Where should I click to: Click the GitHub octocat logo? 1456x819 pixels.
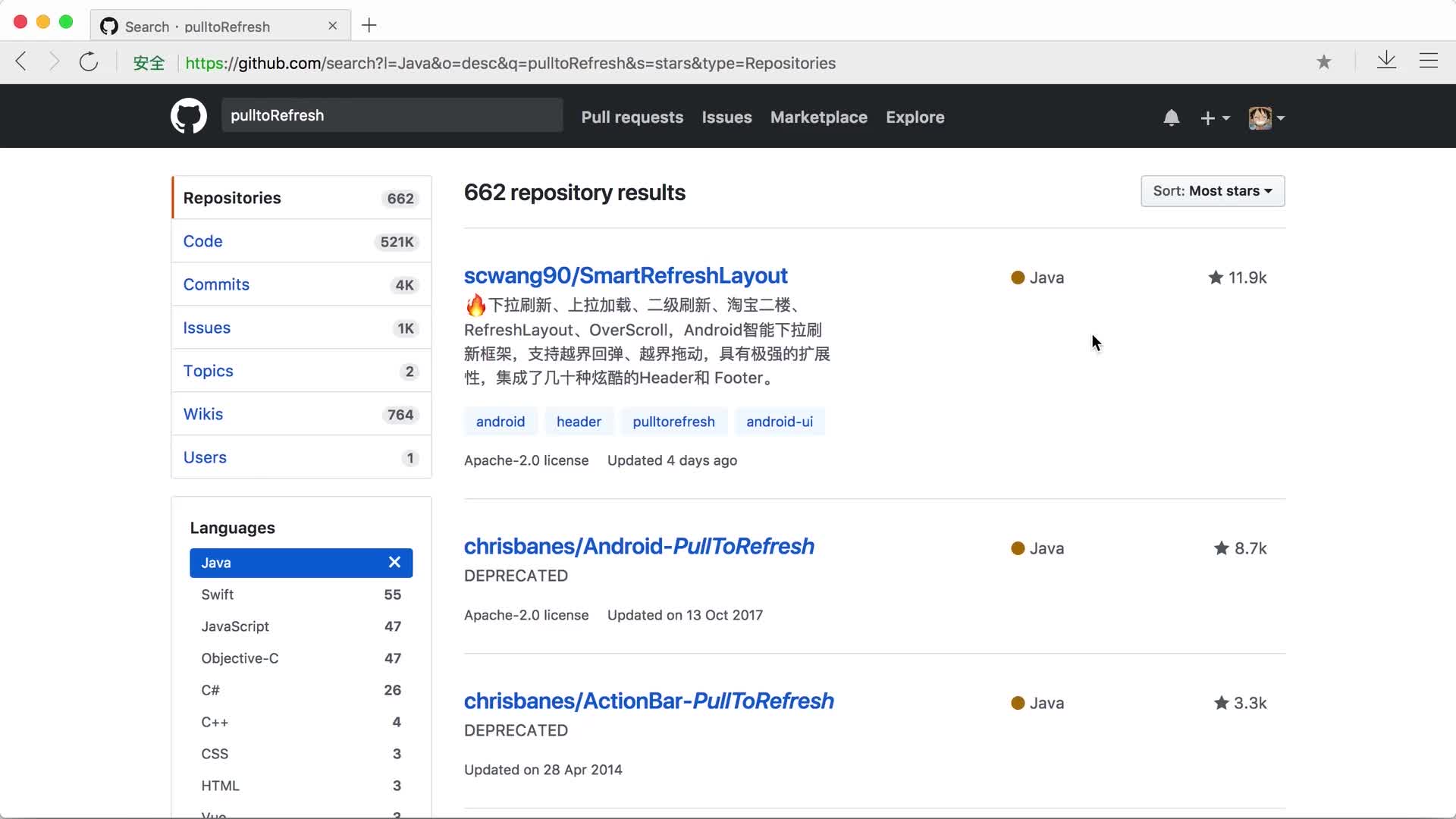tap(188, 116)
